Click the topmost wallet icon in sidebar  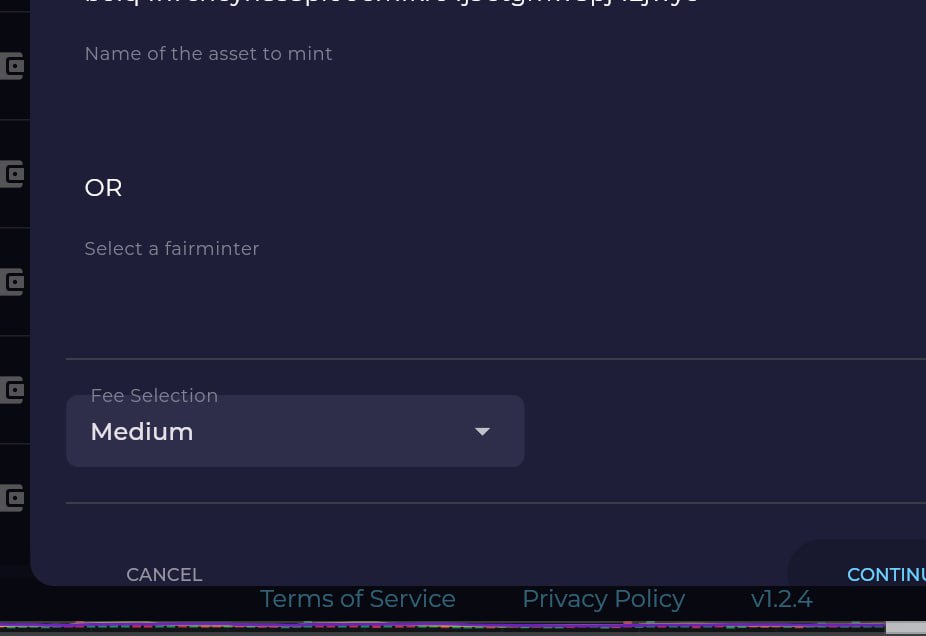tap(12, 66)
